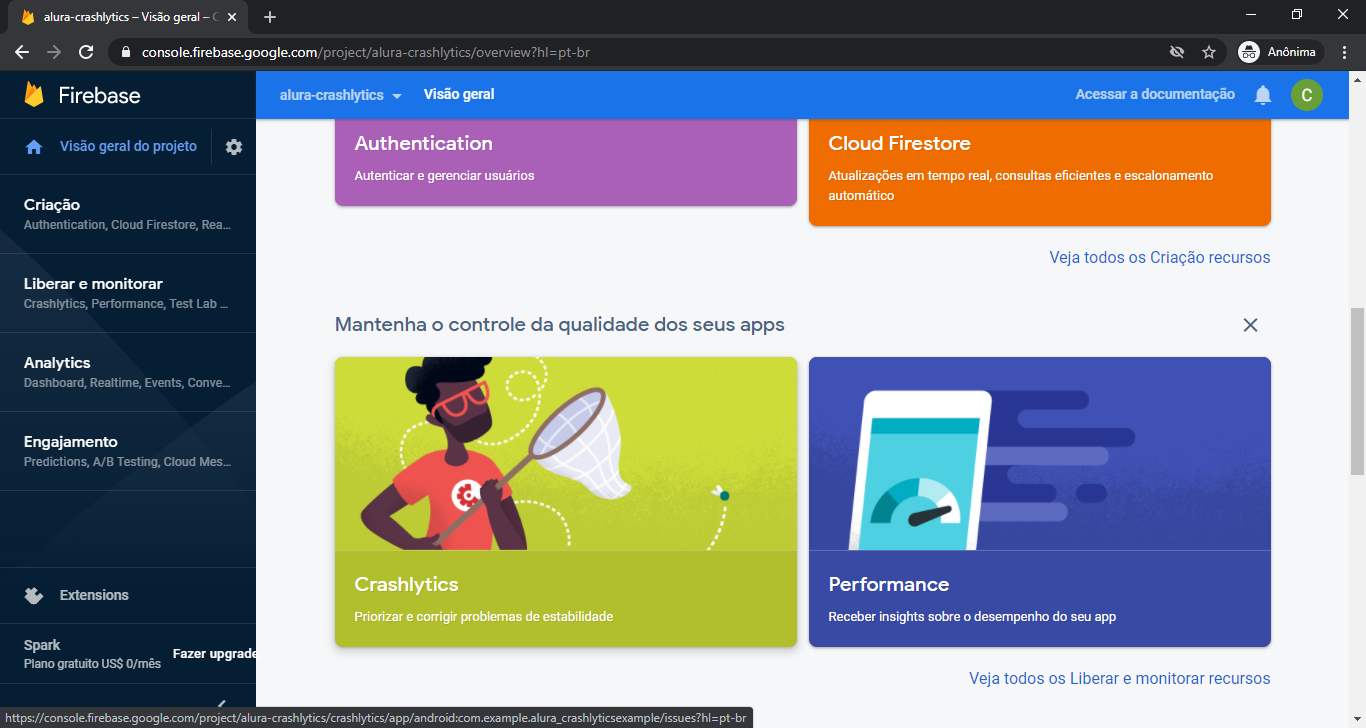Bookmark this page with star icon
This screenshot has height=728, width=1366.
click(1209, 52)
